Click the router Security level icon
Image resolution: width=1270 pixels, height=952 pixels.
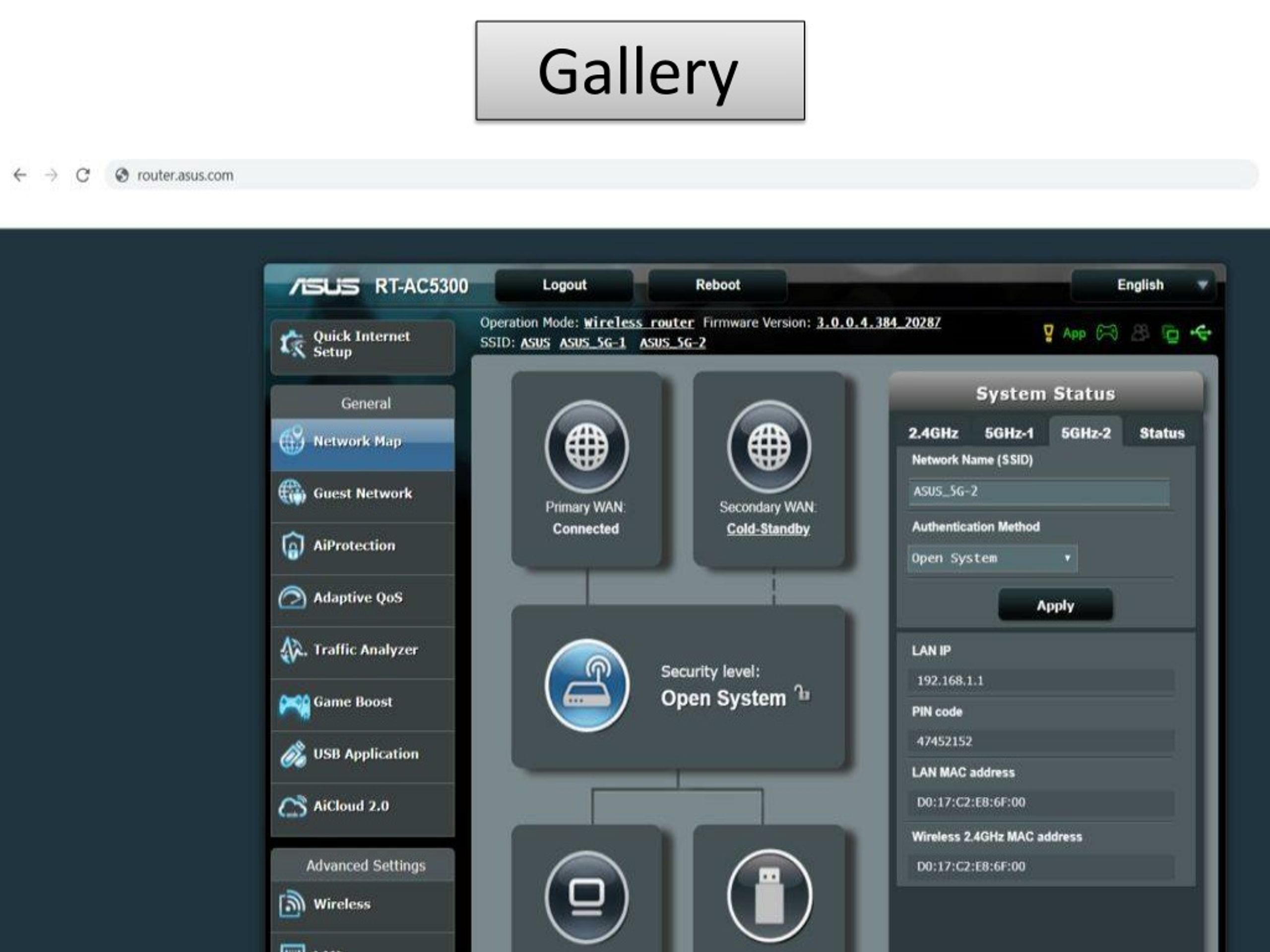[587, 686]
